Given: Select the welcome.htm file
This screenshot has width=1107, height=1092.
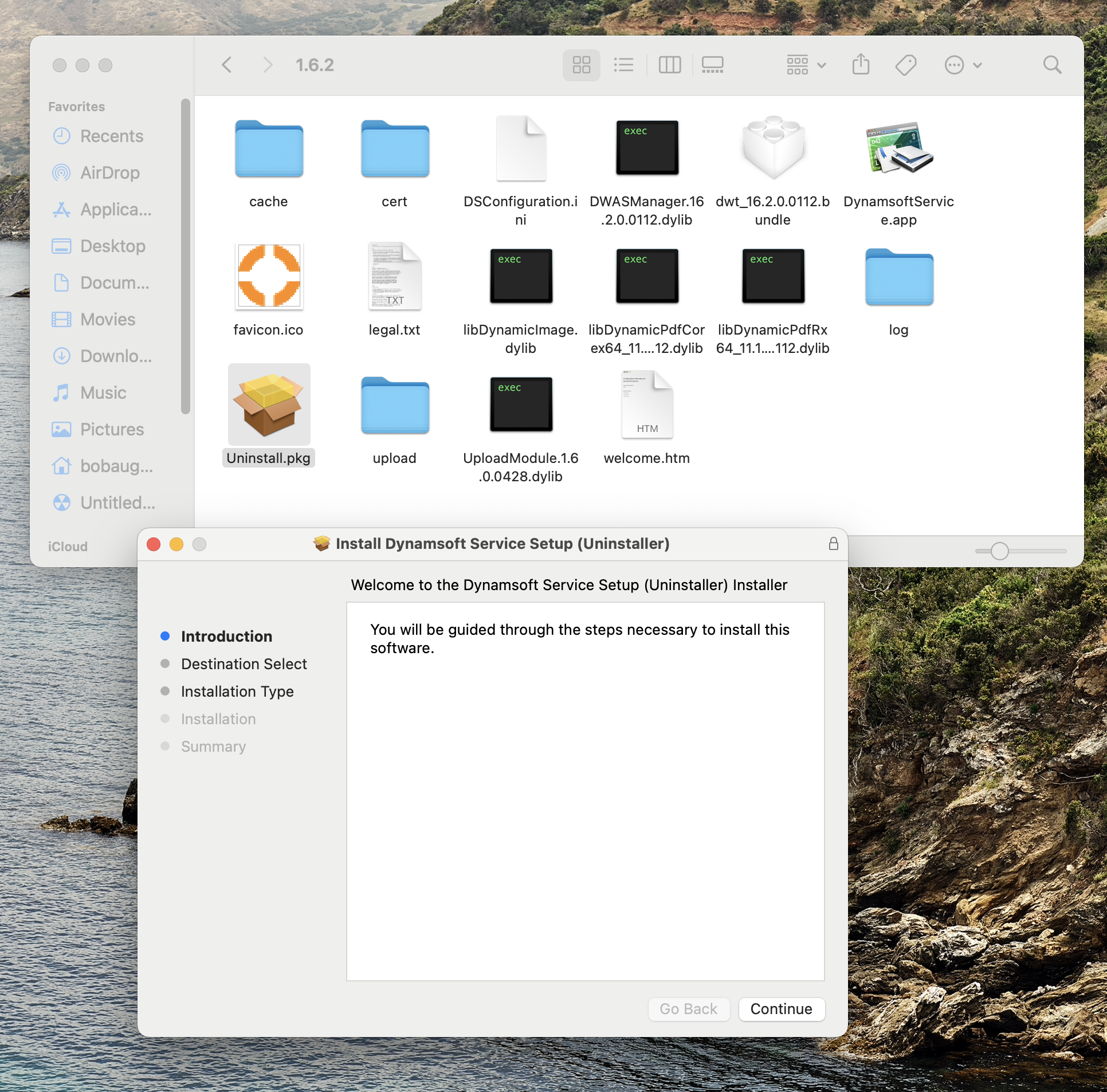Looking at the screenshot, I should [x=646, y=406].
